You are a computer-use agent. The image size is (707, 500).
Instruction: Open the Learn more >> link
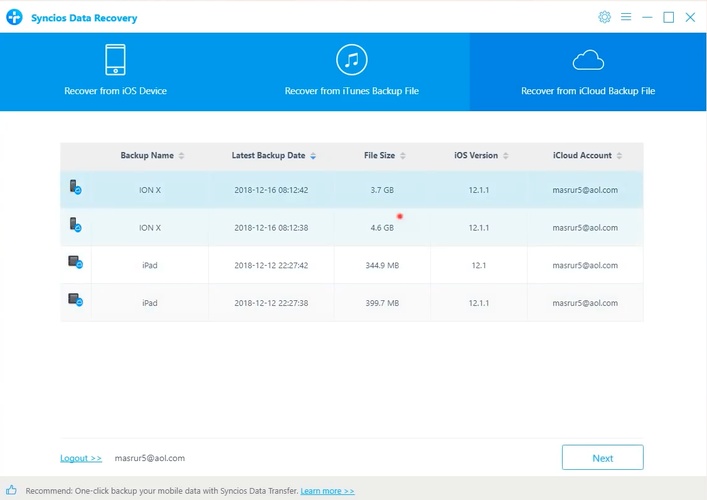[327, 491]
